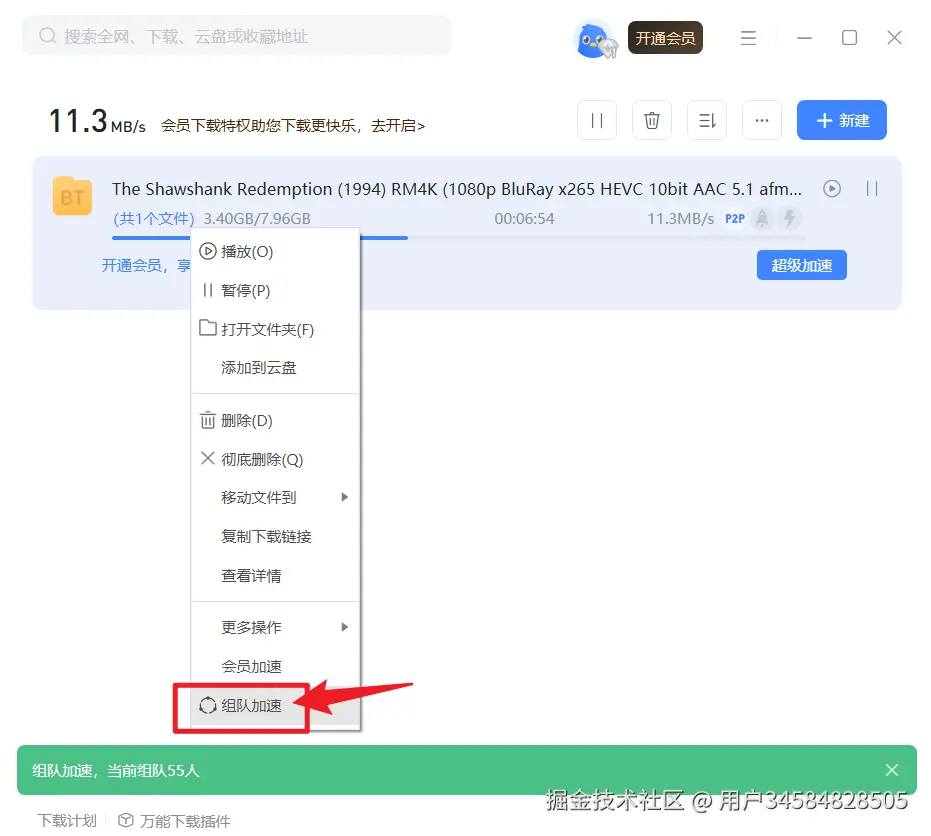The image size is (931, 836).
Task: Click the 开通会员 link under the task
Action: tap(146, 265)
